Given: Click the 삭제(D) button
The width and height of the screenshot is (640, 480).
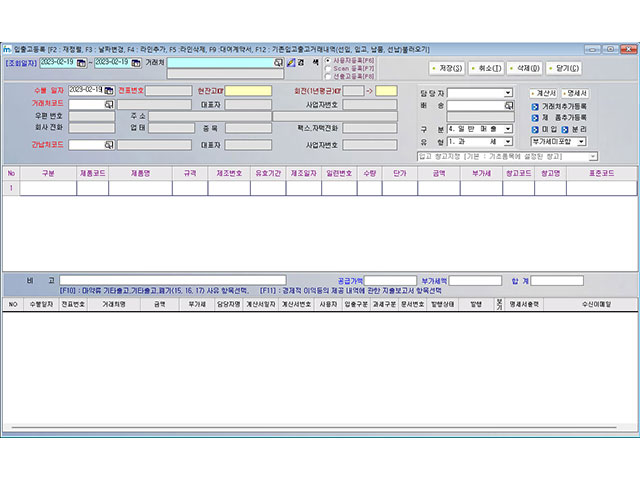Looking at the screenshot, I should tap(525, 68).
